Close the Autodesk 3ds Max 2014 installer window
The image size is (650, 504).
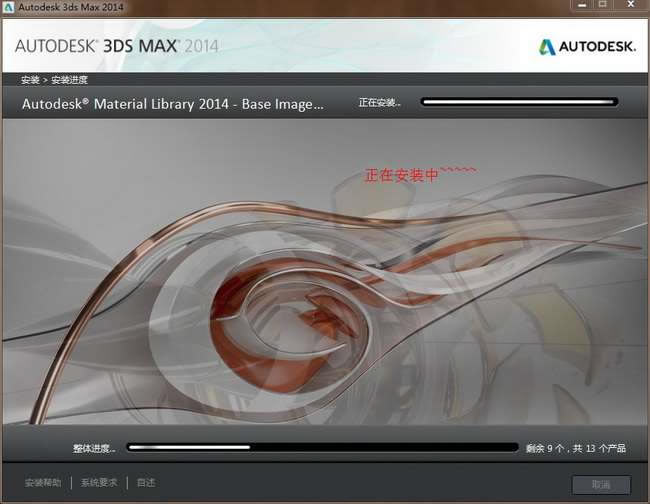pos(631,5)
